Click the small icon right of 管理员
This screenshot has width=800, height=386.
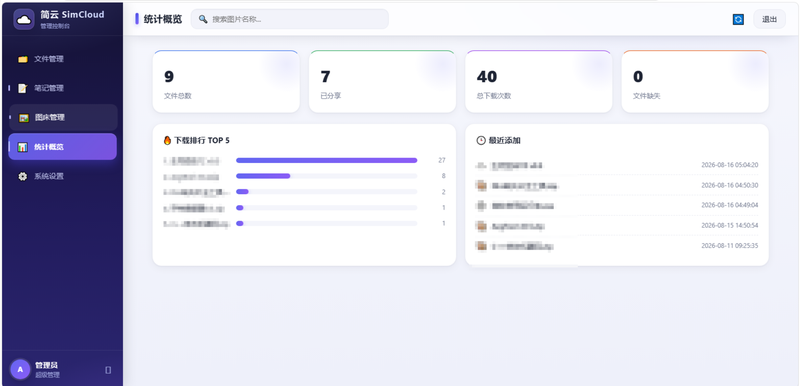(108, 370)
